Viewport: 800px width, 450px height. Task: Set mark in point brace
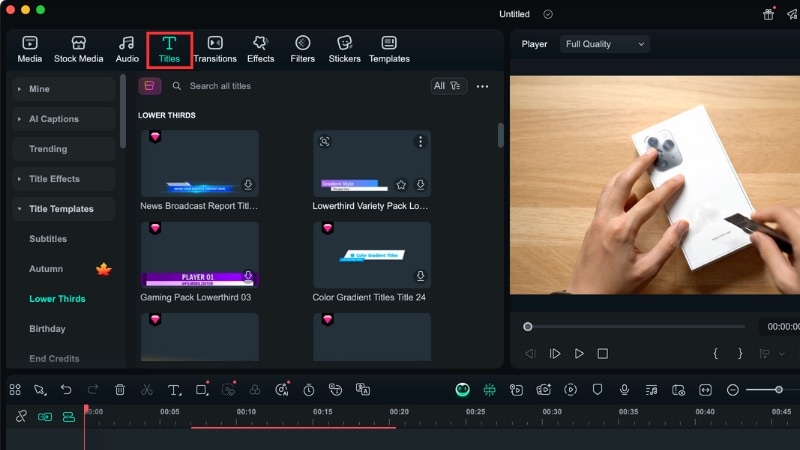coord(716,354)
